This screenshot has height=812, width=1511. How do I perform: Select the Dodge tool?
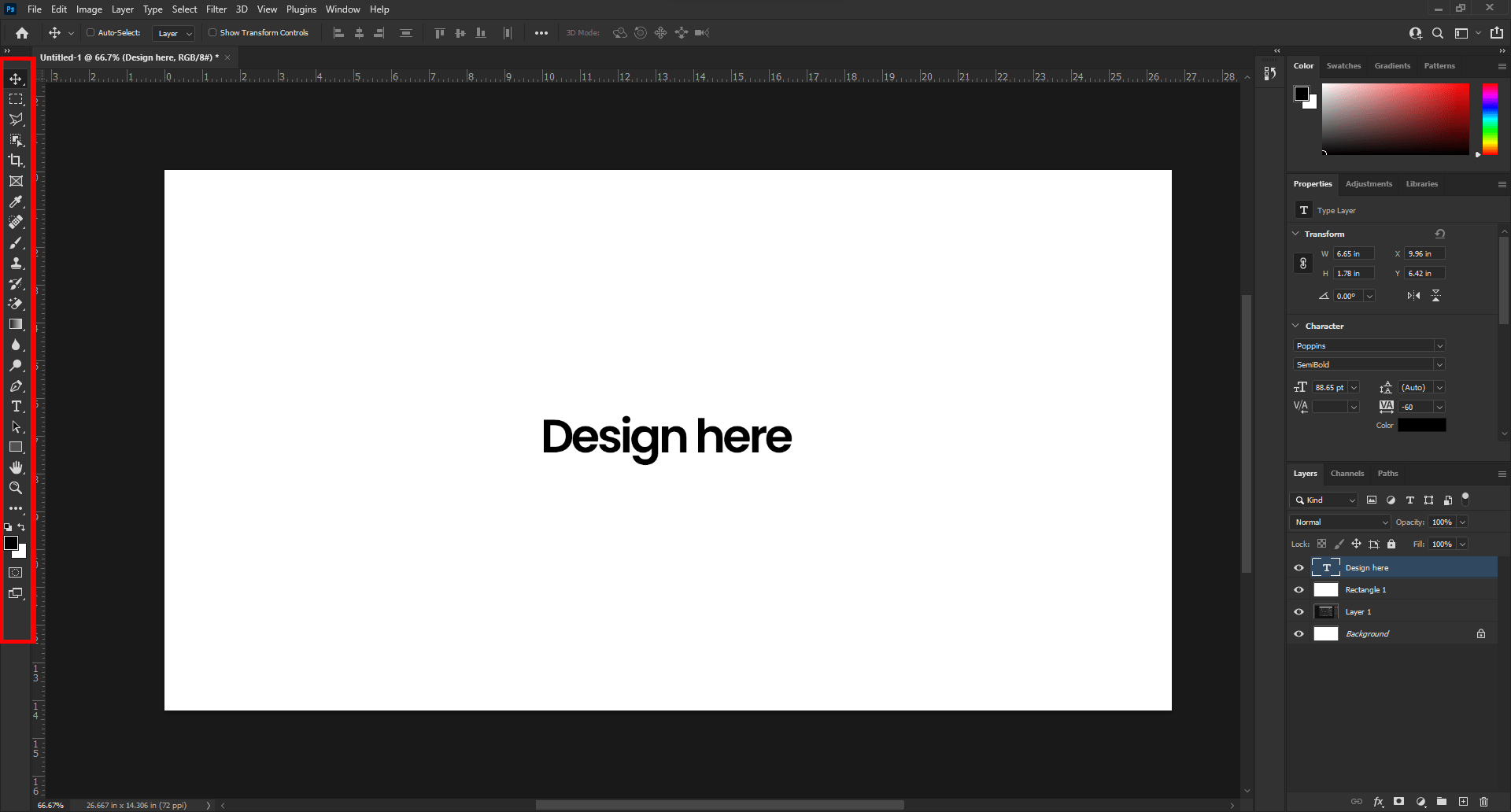pos(16,365)
